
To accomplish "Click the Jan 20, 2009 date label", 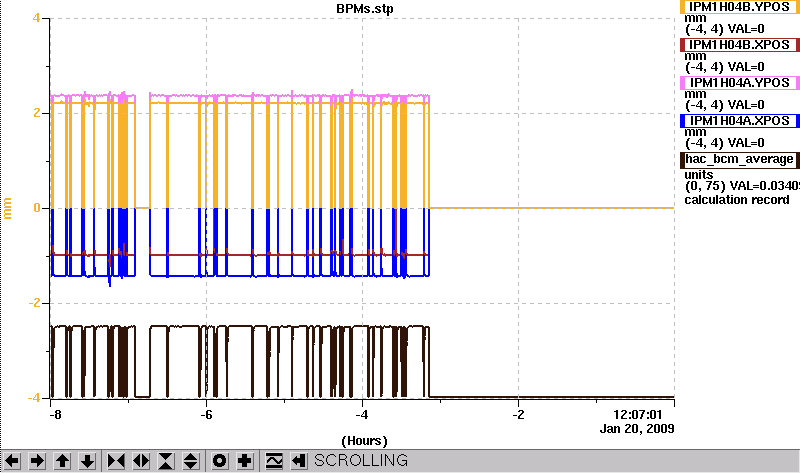I will pyautogui.click(x=637, y=429).
